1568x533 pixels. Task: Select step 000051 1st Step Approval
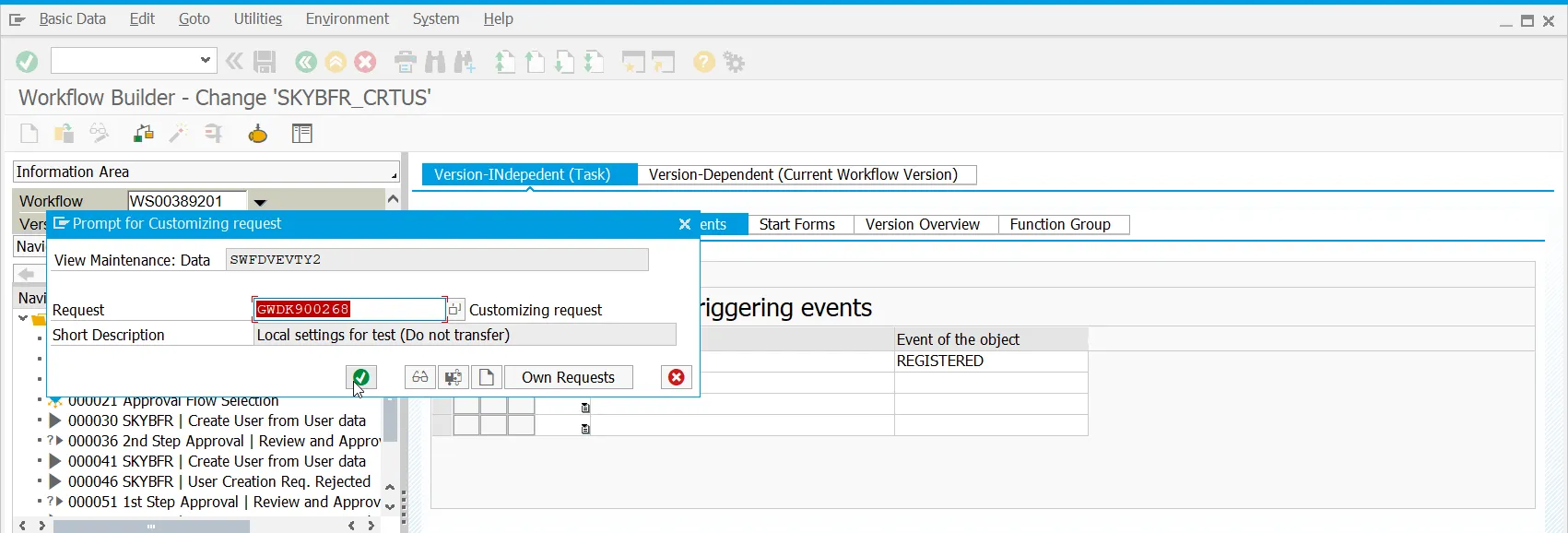[224, 502]
